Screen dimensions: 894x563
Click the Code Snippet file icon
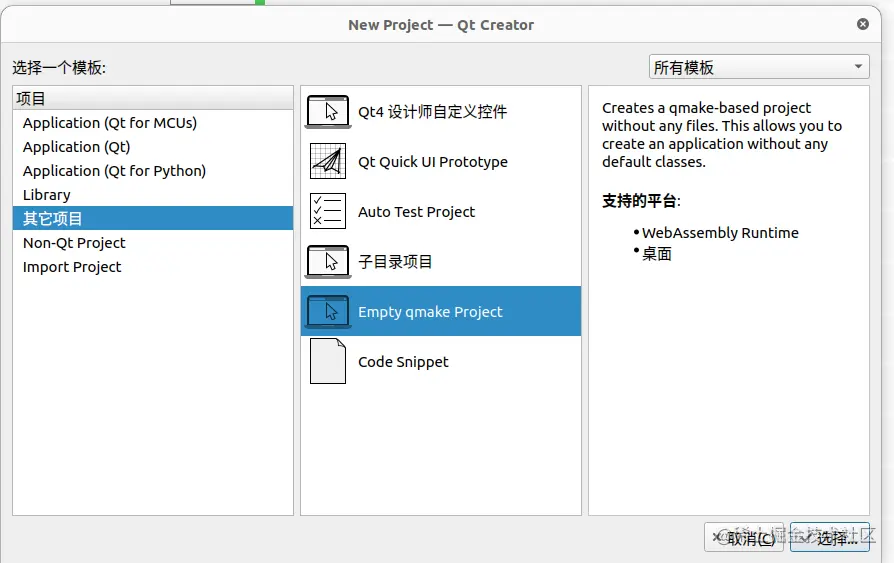(x=328, y=362)
